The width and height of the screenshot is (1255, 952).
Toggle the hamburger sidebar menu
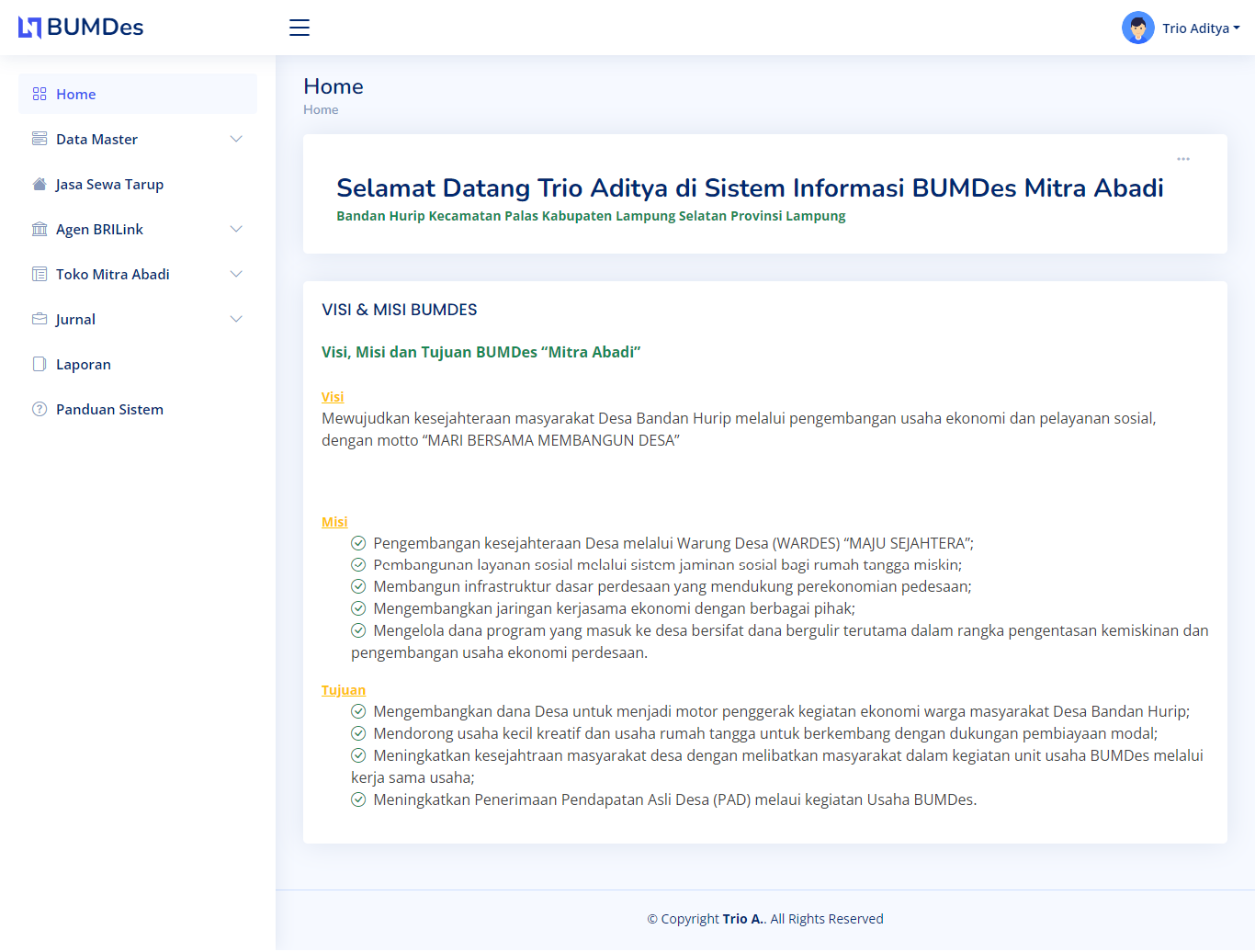click(300, 28)
